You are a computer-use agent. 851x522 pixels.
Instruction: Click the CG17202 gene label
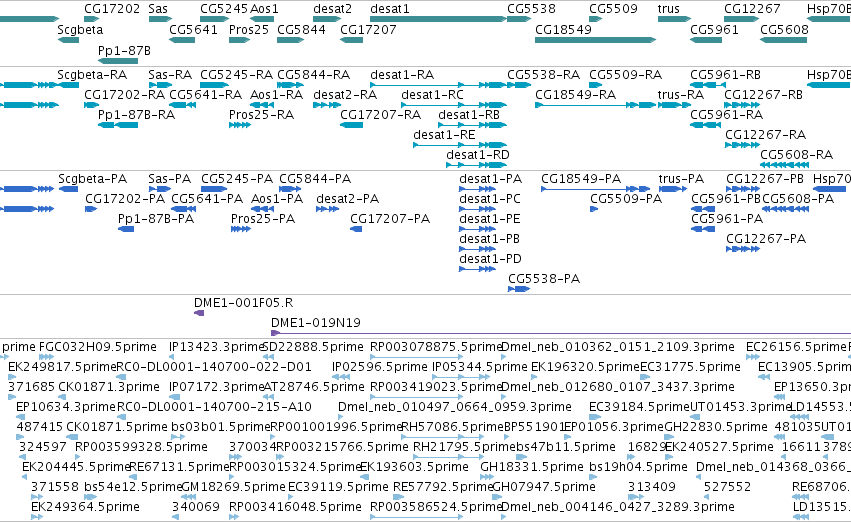[x=112, y=9]
